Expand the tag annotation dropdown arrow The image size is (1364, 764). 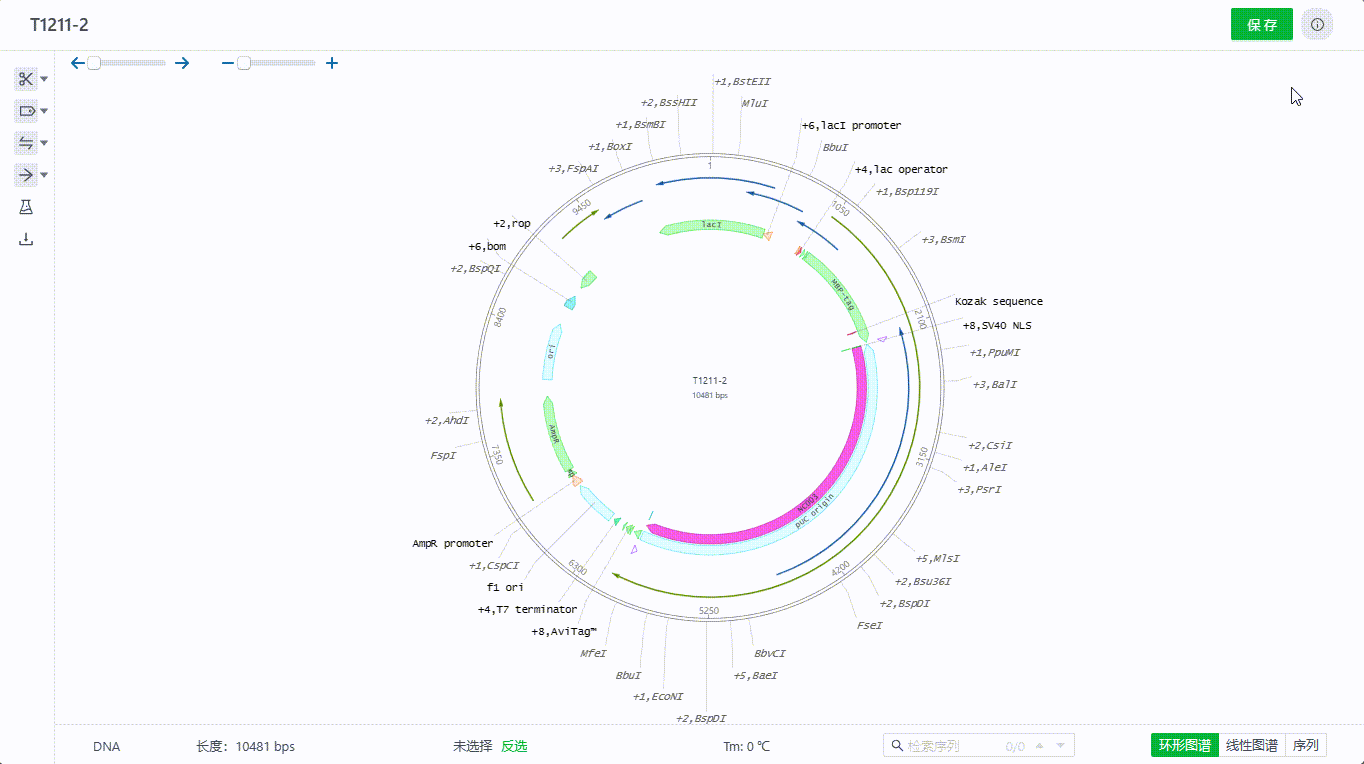[44, 111]
